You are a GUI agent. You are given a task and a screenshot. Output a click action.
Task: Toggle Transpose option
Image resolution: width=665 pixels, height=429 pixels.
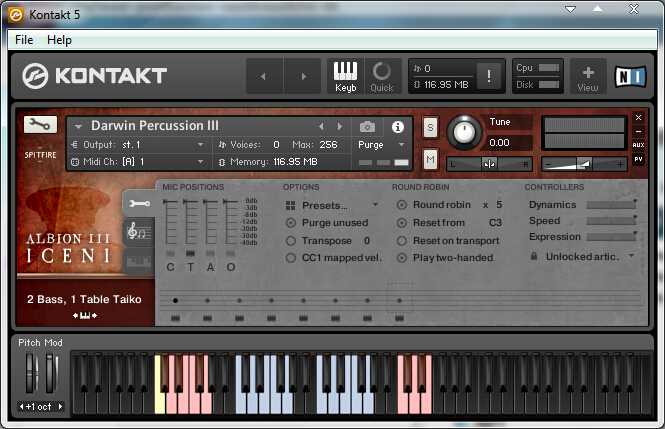click(291, 241)
